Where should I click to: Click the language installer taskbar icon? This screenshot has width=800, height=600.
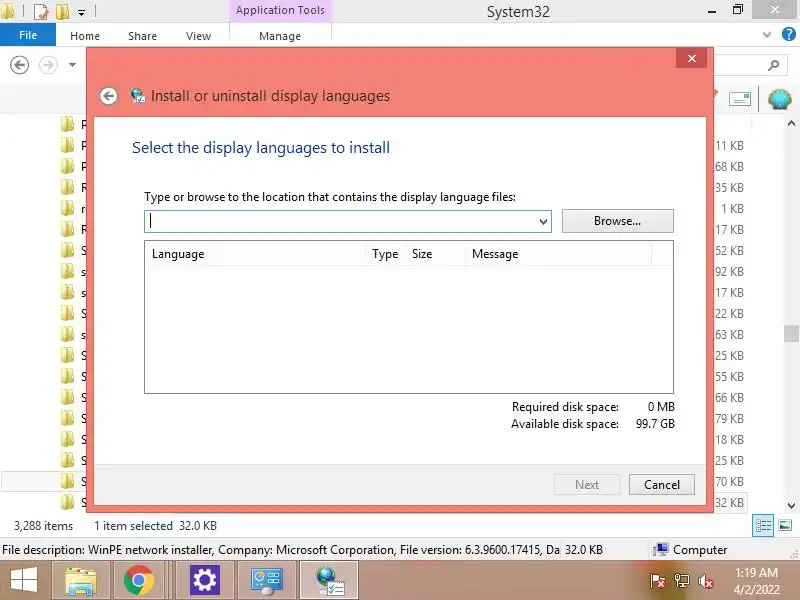coord(329,581)
